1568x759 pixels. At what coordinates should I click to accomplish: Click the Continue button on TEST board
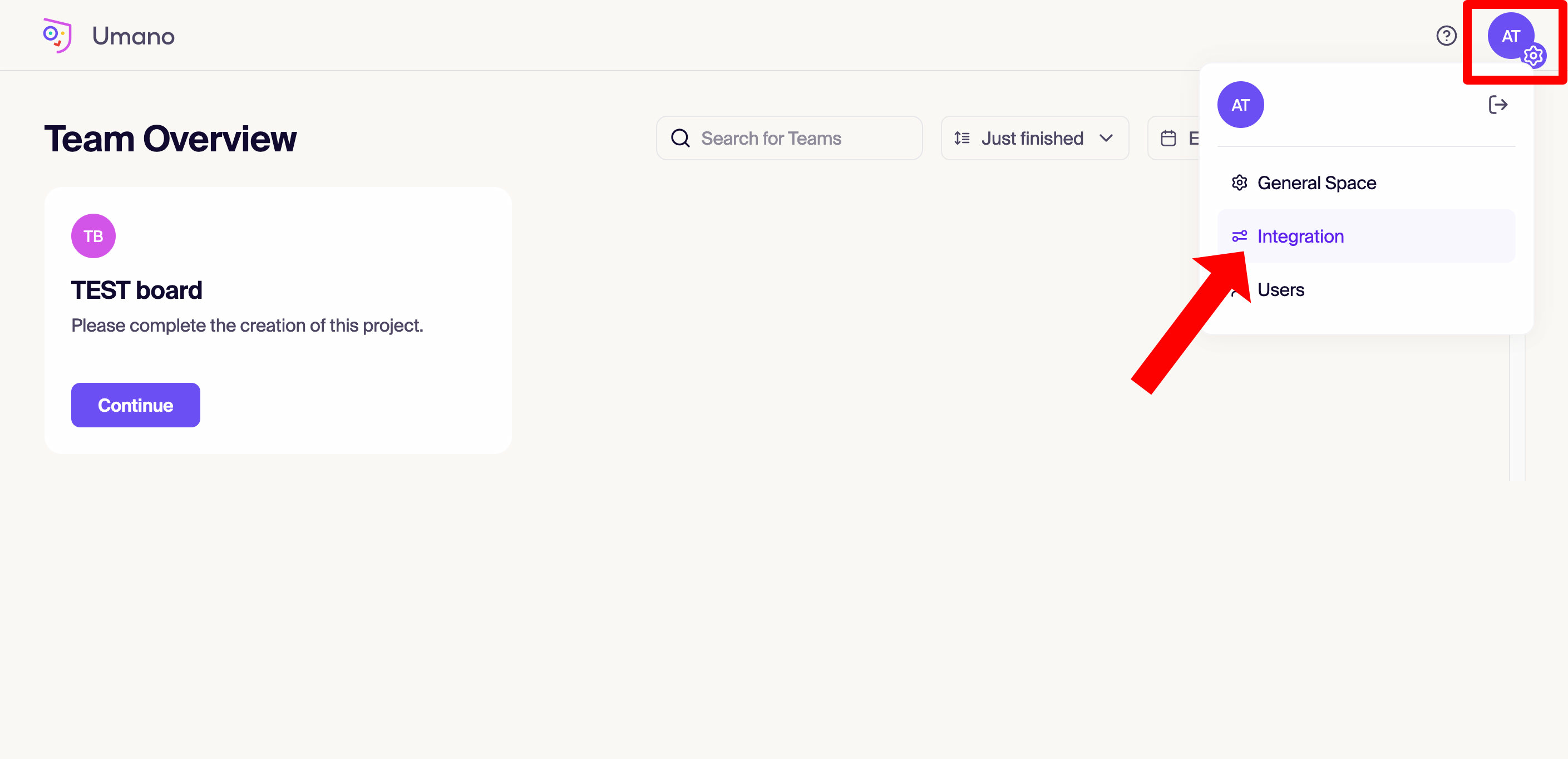[135, 405]
